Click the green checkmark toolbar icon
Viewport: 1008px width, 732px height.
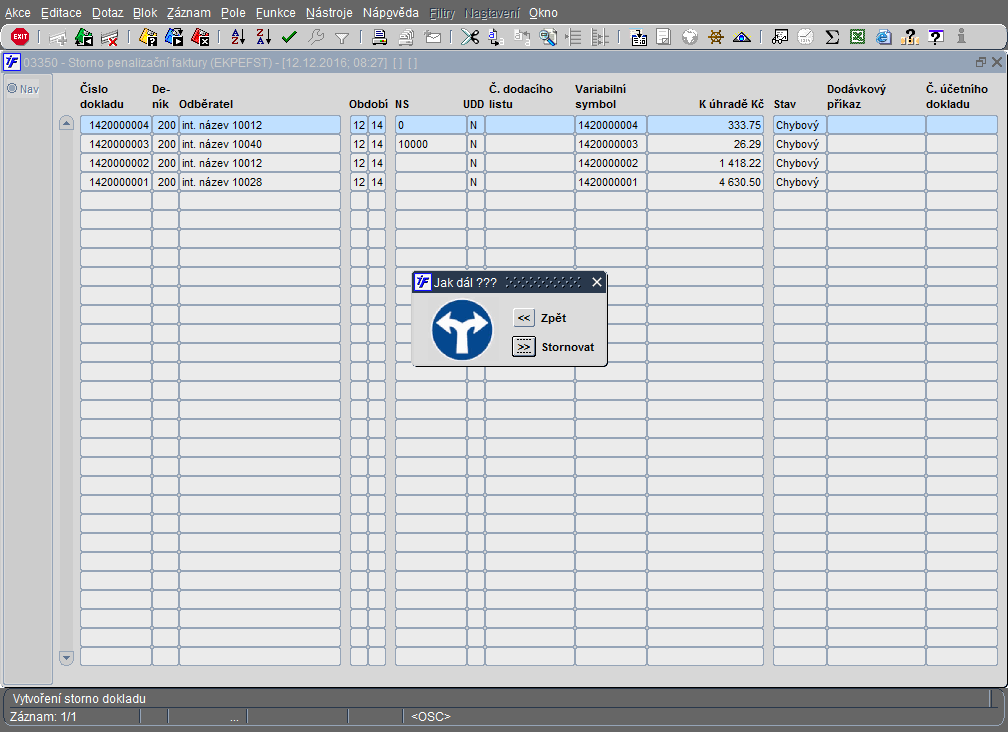(x=289, y=37)
